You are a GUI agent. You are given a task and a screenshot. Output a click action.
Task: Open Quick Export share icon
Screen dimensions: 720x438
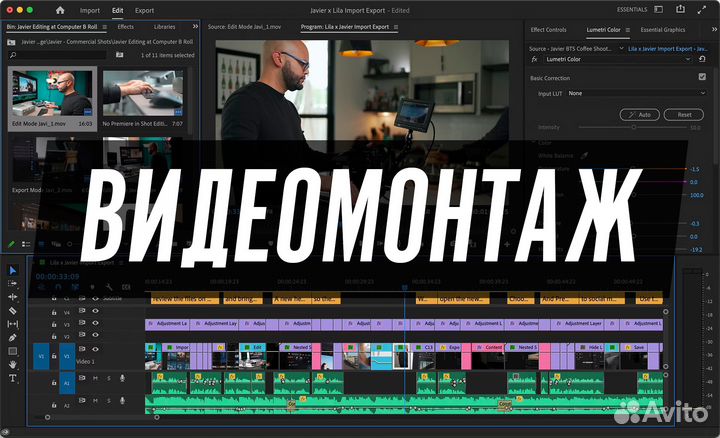coord(681,9)
